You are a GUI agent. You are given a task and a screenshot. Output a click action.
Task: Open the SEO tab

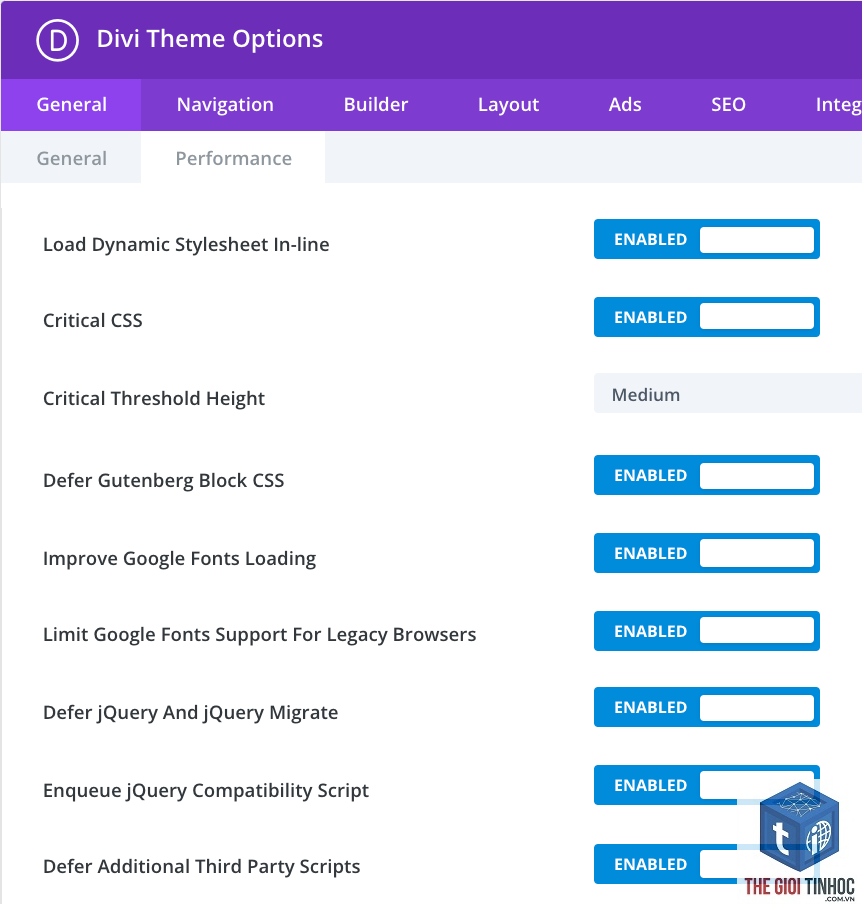[x=728, y=104]
